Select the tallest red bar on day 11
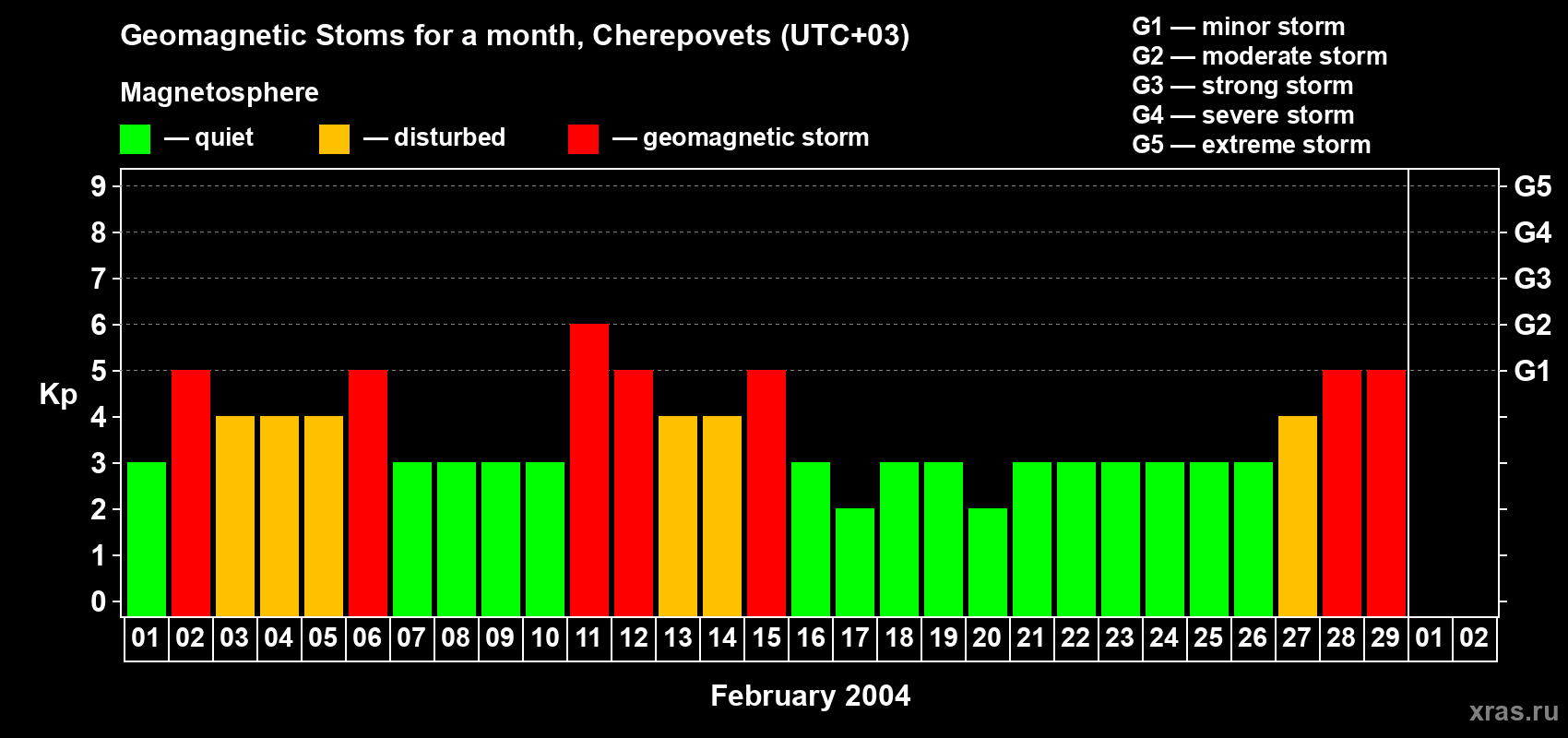 tap(589, 470)
